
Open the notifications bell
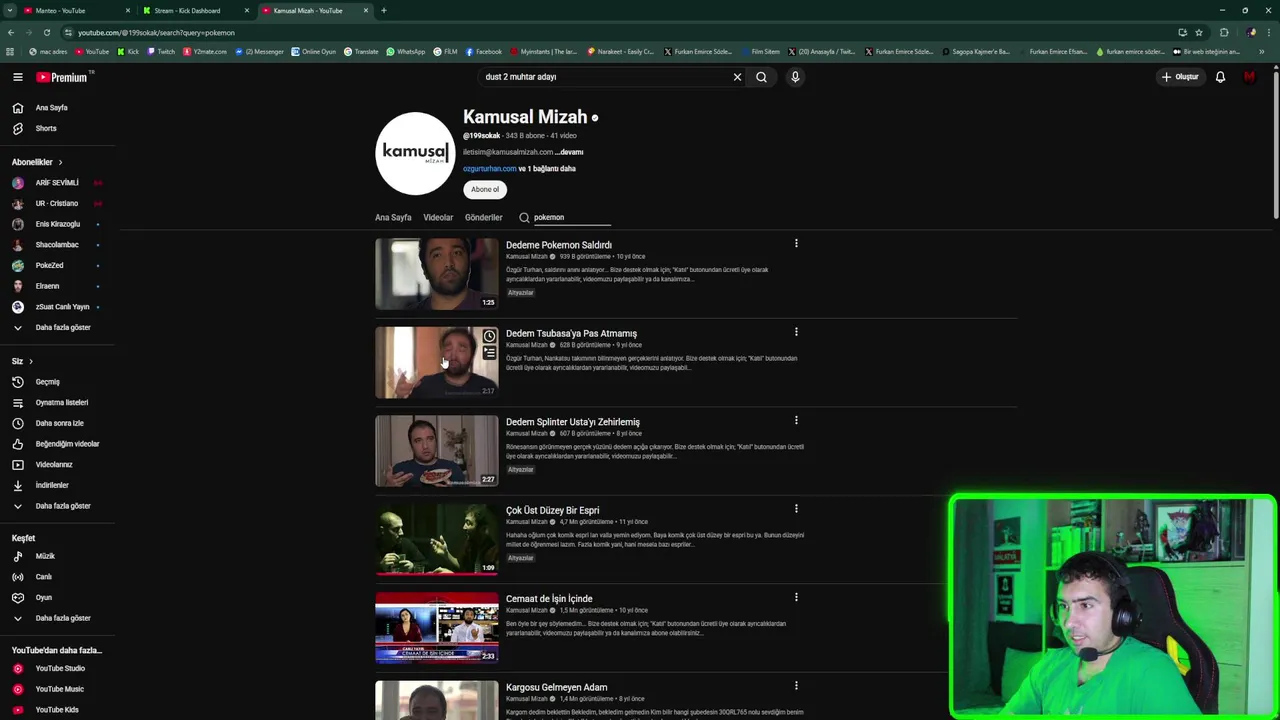tap(1220, 77)
